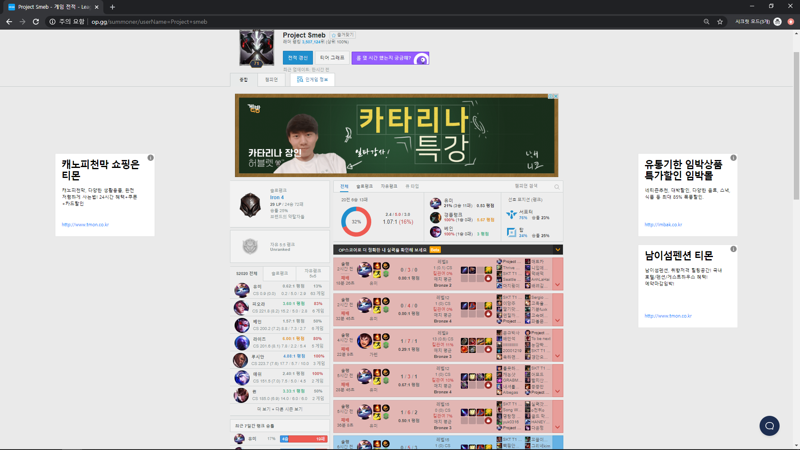Image resolution: width=800 pixels, height=450 pixels.
Task: Expand the OP score beta banner chevron
Action: click(x=558, y=249)
